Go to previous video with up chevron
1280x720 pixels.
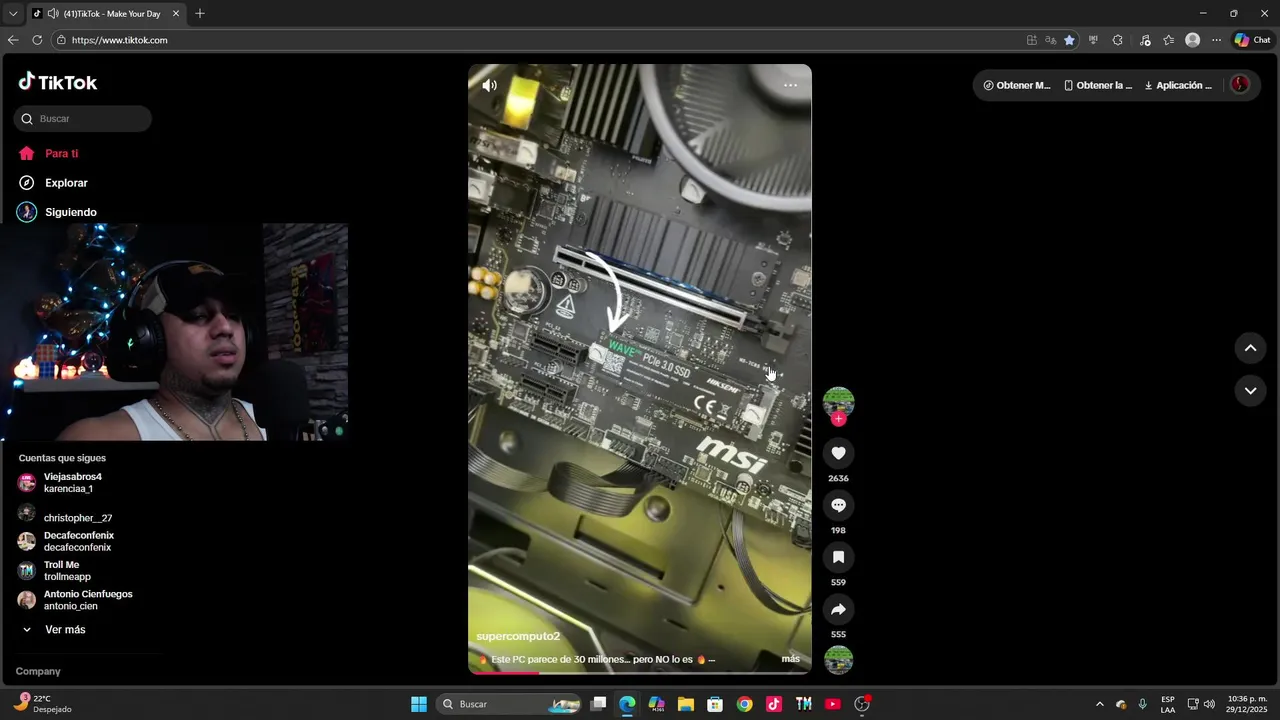coord(1250,348)
